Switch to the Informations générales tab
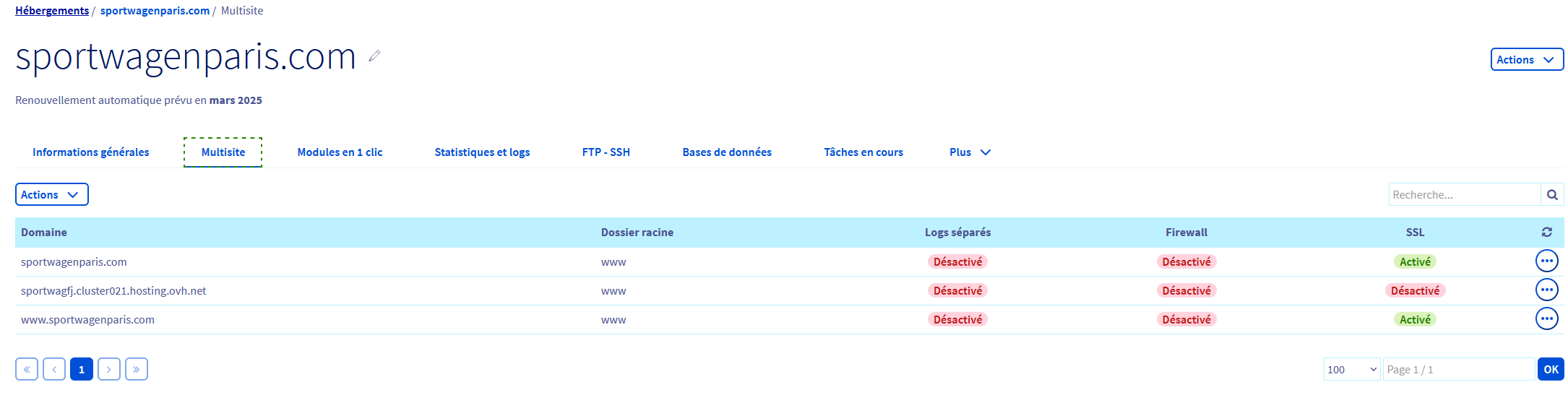1568x395 pixels. point(91,152)
